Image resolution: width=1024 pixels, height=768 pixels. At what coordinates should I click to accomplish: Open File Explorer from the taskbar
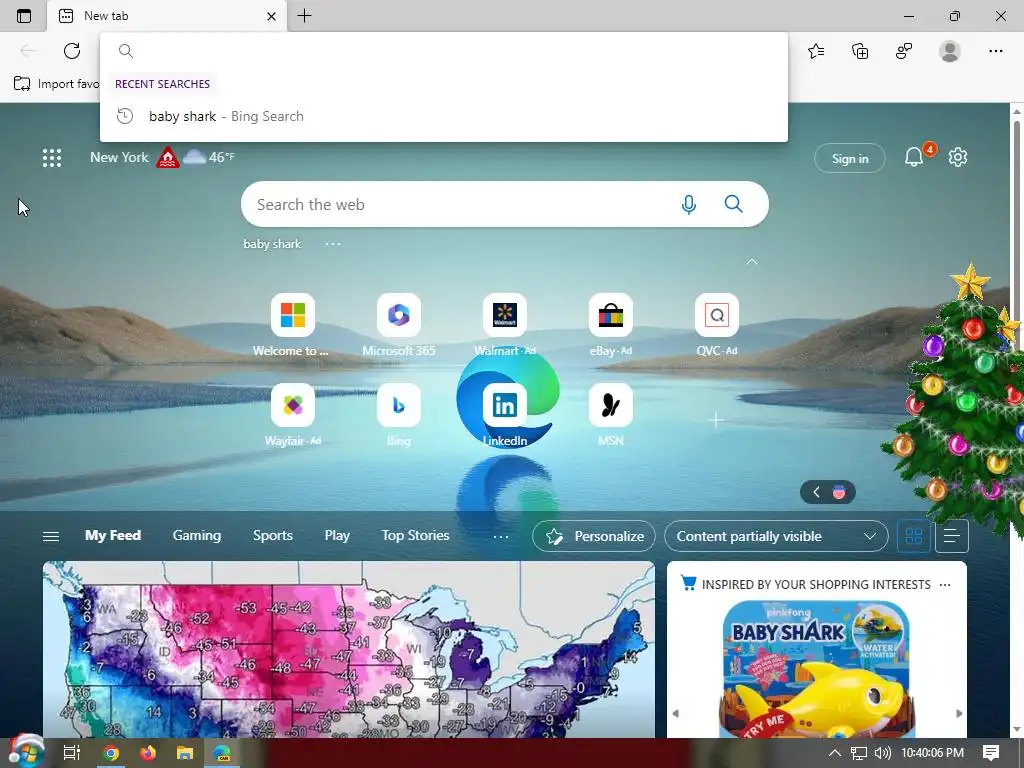click(185, 753)
